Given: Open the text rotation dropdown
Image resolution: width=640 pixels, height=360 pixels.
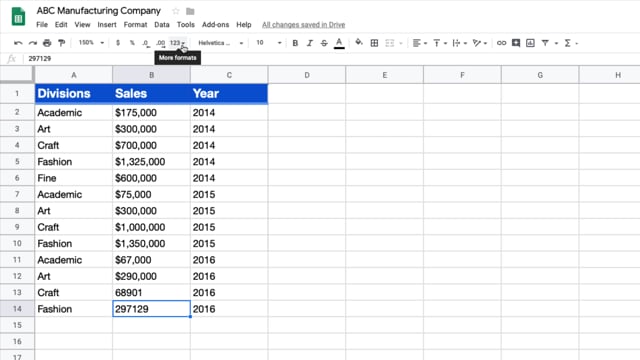Looking at the screenshot, I should 480,43.
